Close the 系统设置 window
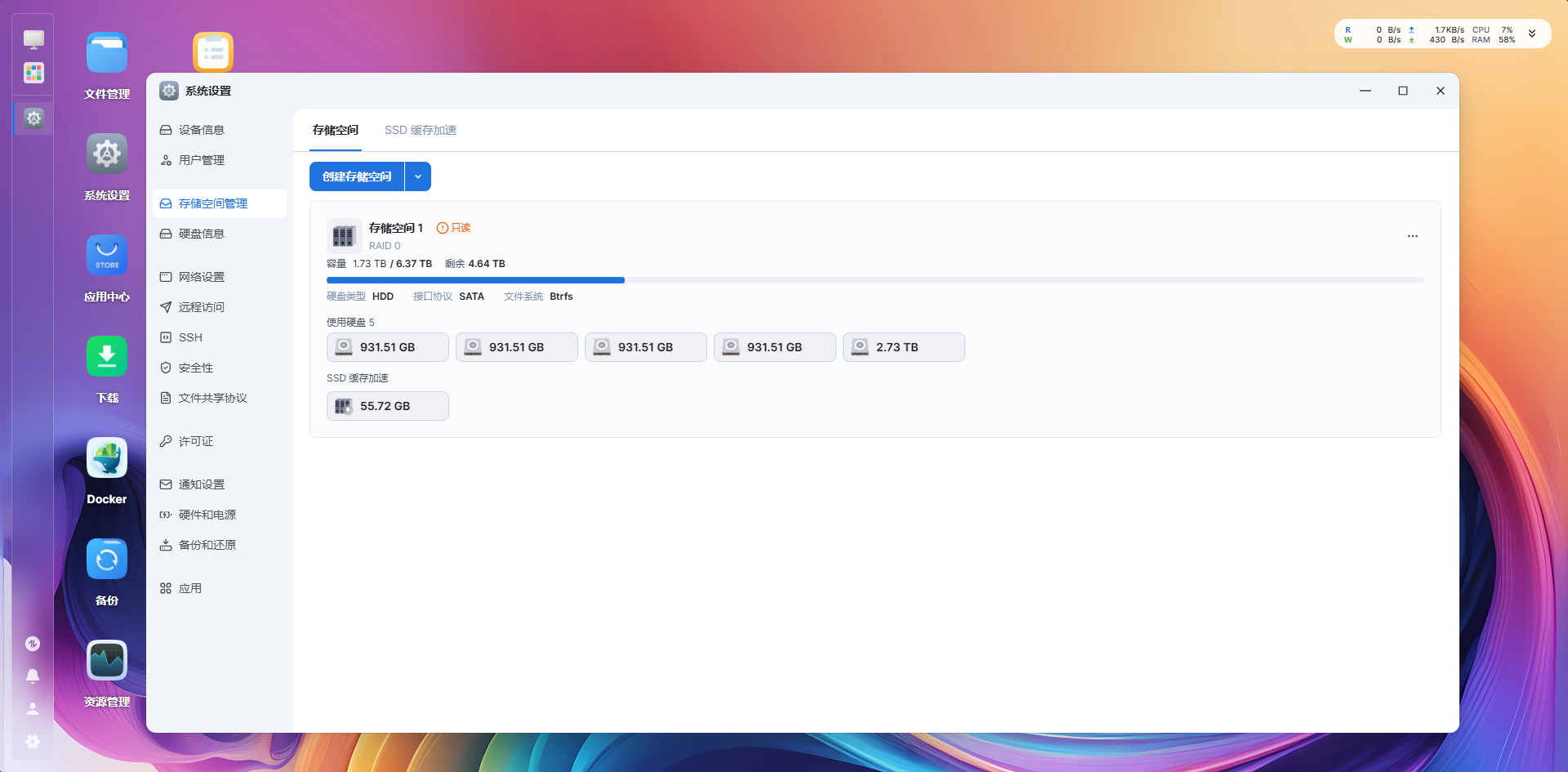This screenshot has width=1568, height=772. click(x=1441, y=91)
